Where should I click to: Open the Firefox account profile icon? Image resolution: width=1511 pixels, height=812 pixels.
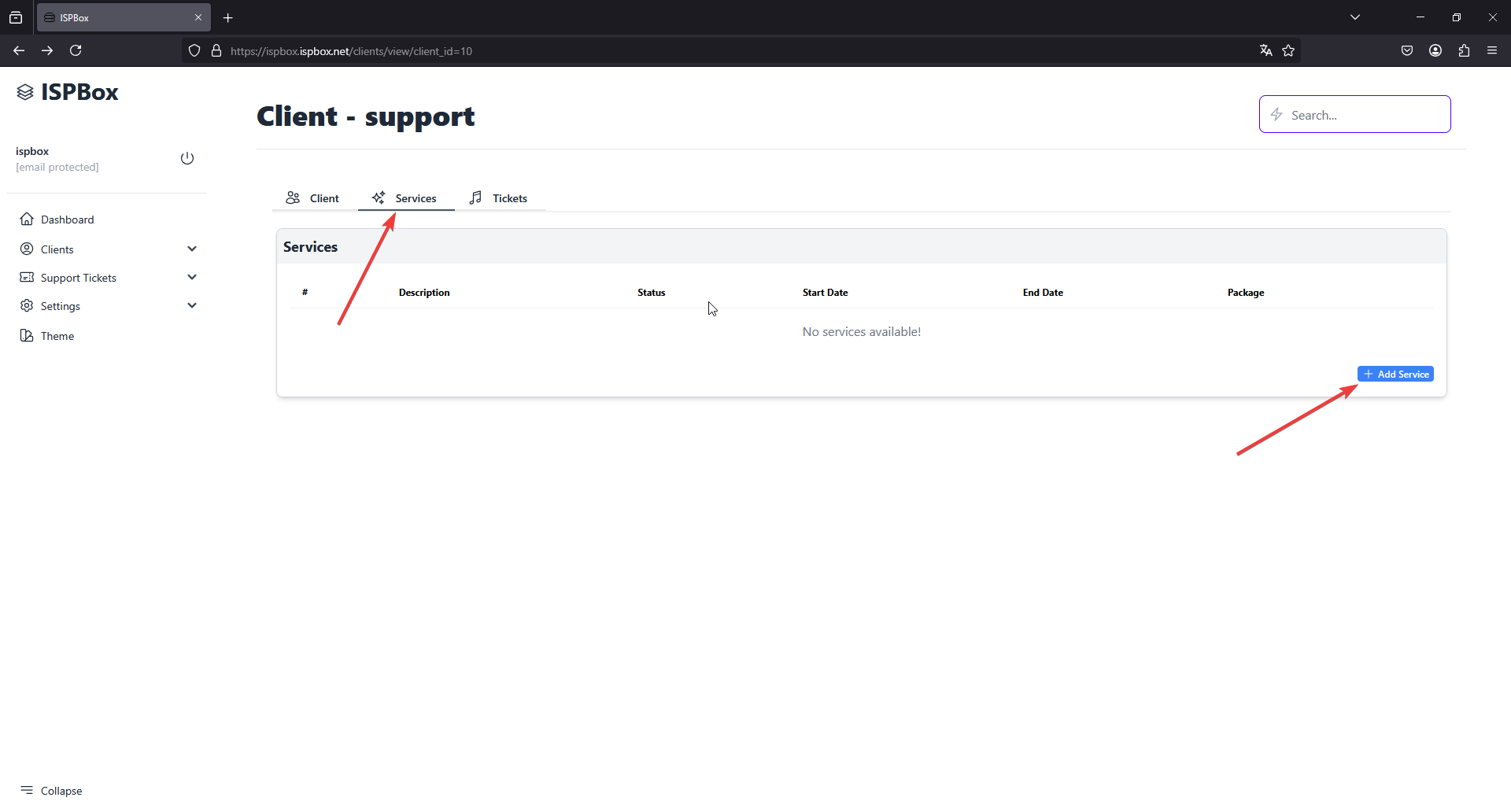coord(1435,50)
